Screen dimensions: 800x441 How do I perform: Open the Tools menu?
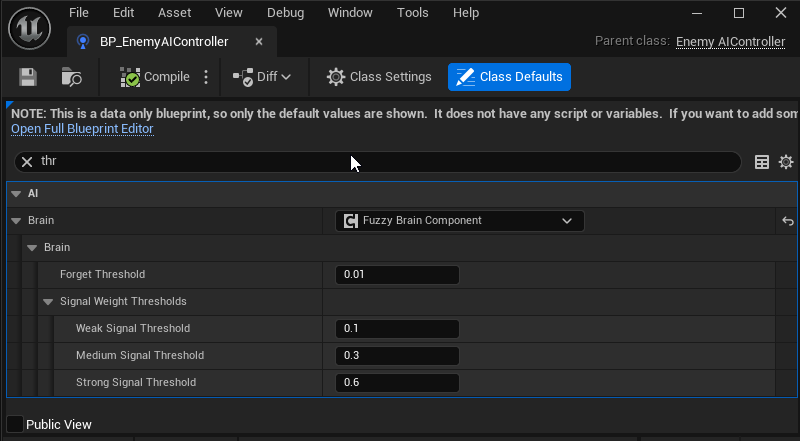coord(413,13)
